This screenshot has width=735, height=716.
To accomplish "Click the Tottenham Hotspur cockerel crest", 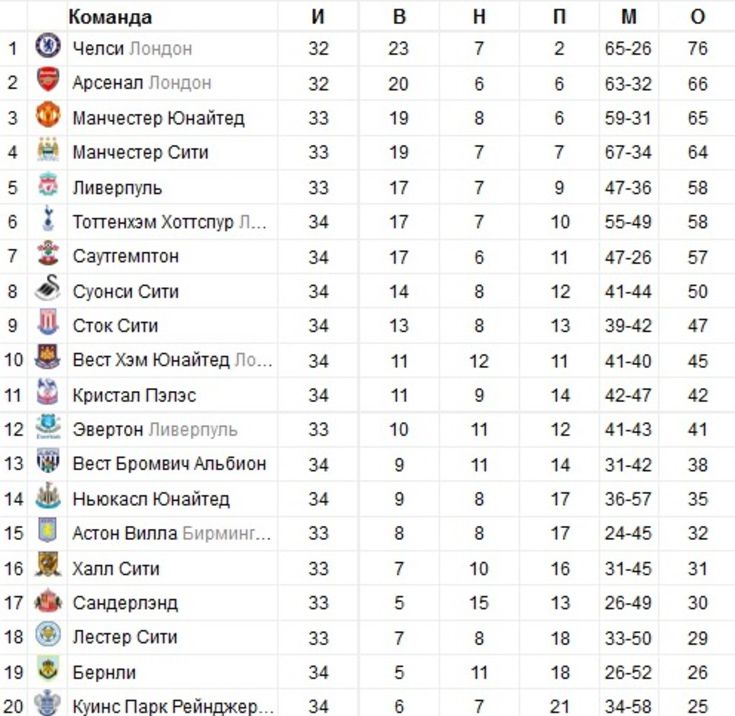I will 48,218.
